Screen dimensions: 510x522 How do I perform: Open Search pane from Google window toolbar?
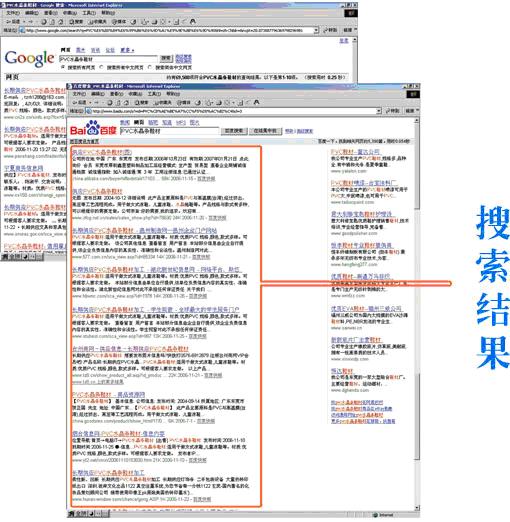click(76, 22)
